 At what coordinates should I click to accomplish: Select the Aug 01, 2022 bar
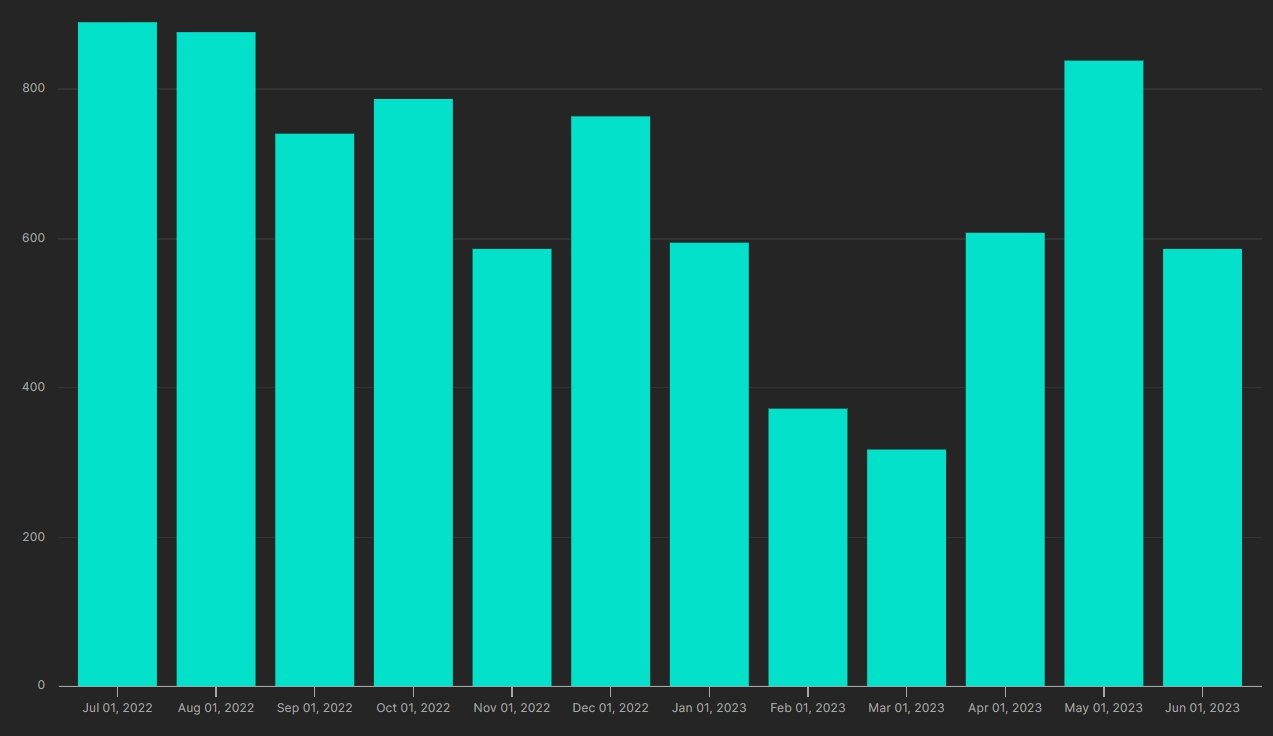click(216, 359)
